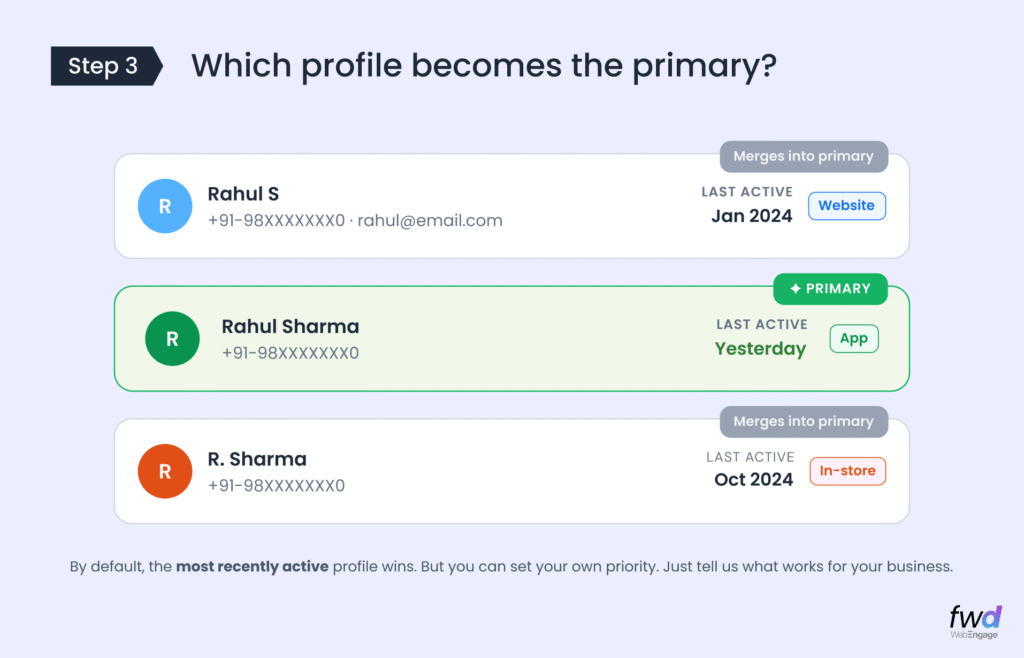Image resolution: width=1024 pixels, height=658 pixels.
Task: Click the Oct 2024 last active date
Action: 753,480
